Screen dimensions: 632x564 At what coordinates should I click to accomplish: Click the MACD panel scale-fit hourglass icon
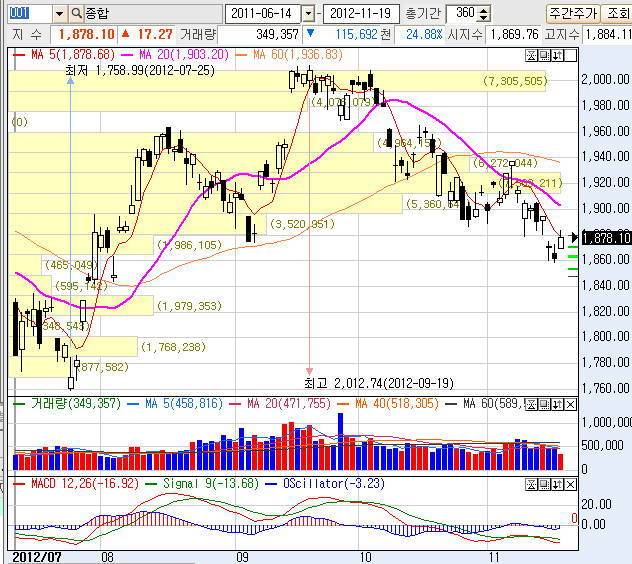click(532, 485)
